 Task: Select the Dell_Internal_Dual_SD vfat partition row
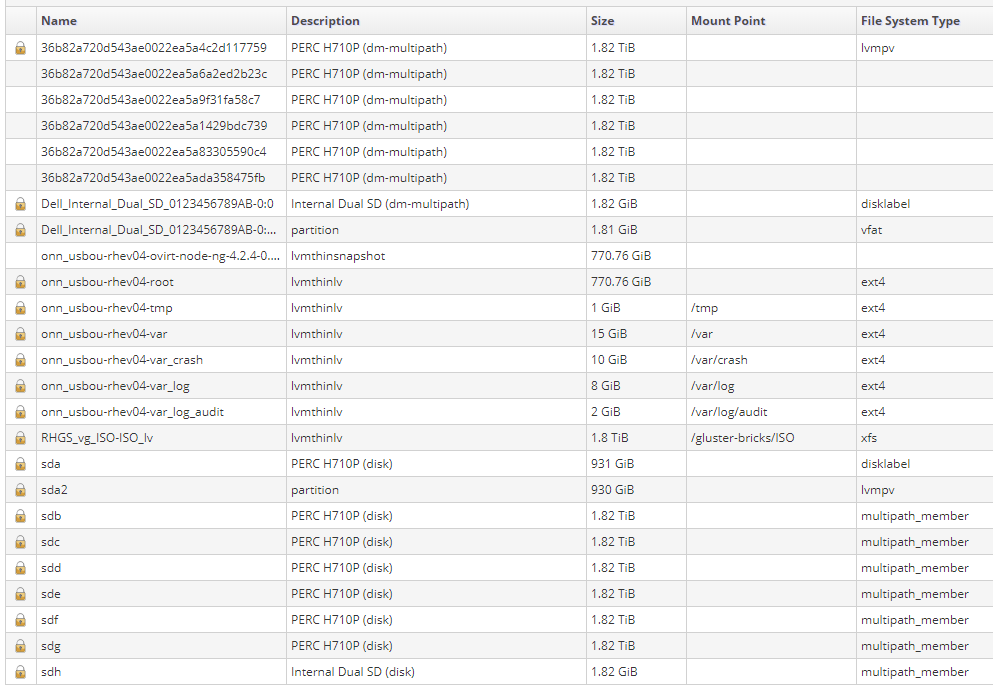157,230
